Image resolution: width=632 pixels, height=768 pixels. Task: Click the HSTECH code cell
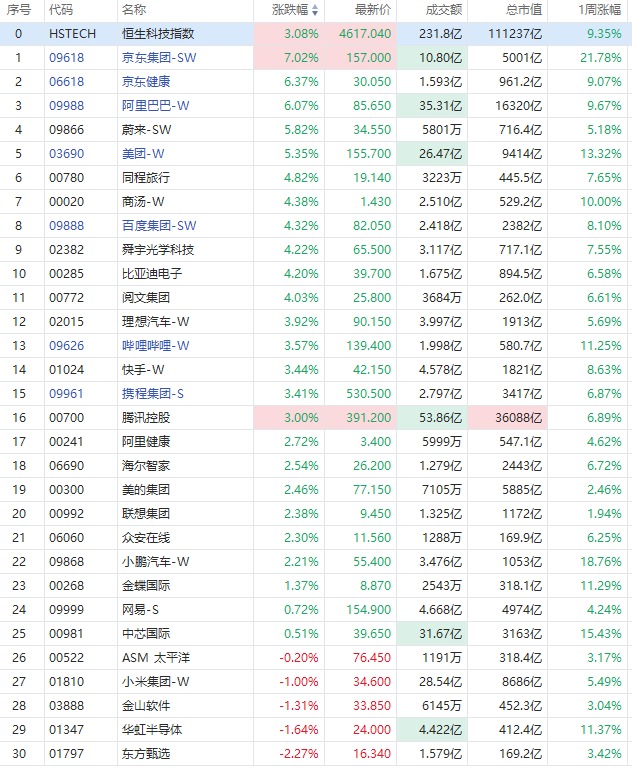(73, 34)
